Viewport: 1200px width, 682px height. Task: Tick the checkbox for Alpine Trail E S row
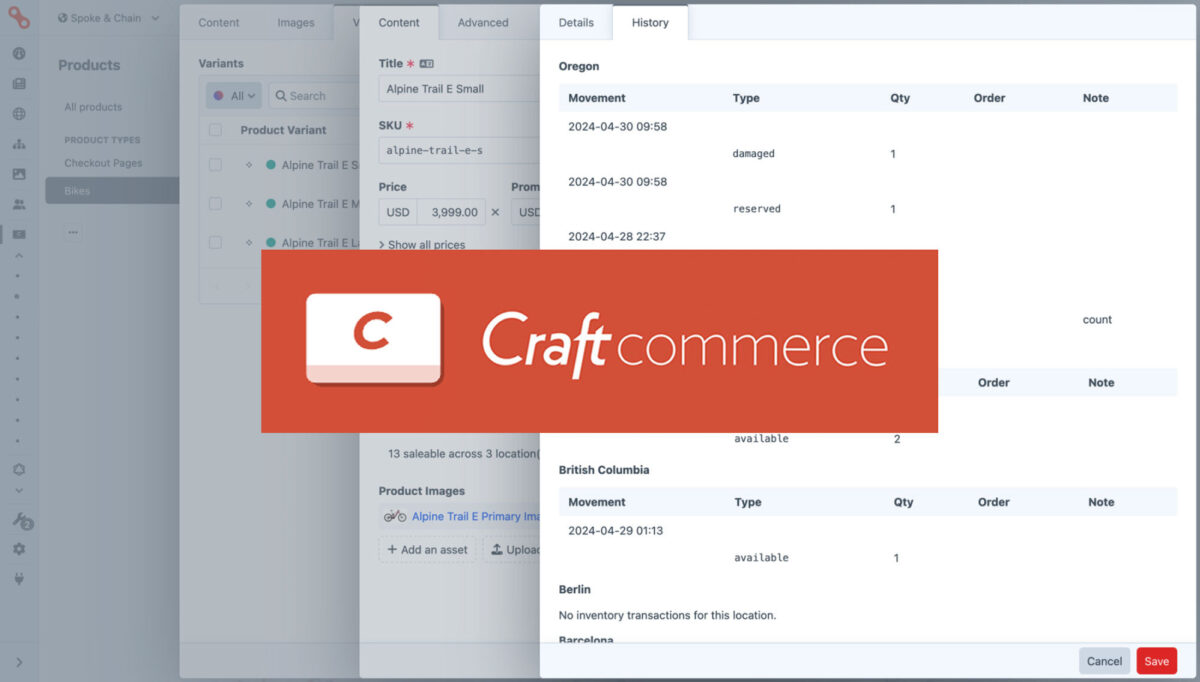(x=215, y=165)
